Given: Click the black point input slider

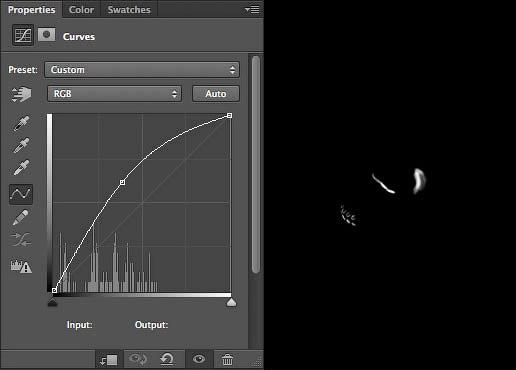Looking at the screenshot, I should pos(52,302).
